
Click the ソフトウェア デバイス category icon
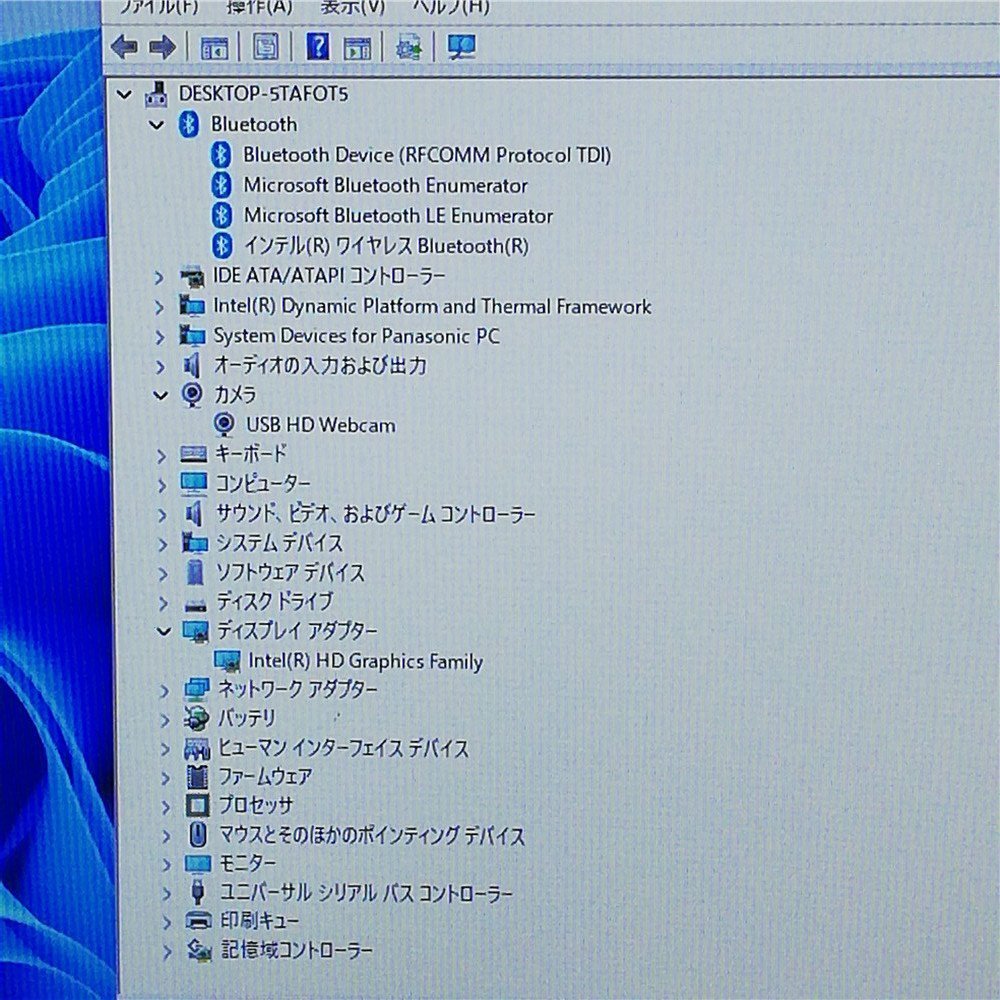(195, 573)
